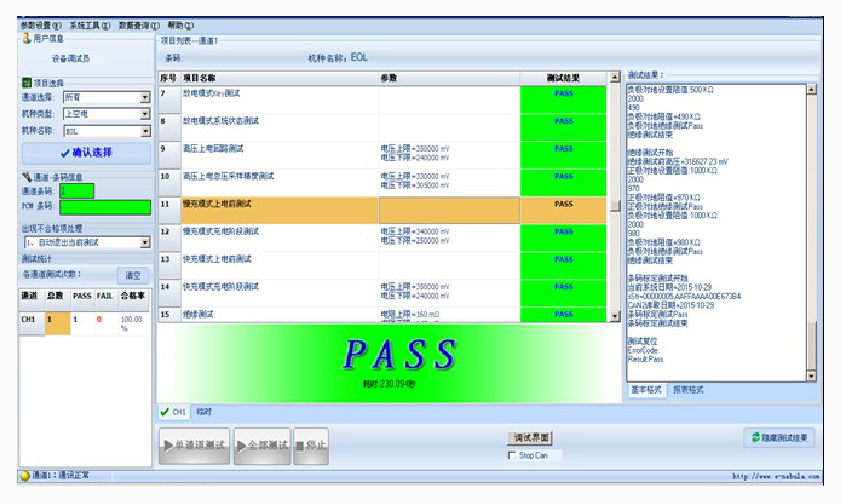
Task: Click the 确认选择 confirm selection button
Action: [85, 153]
